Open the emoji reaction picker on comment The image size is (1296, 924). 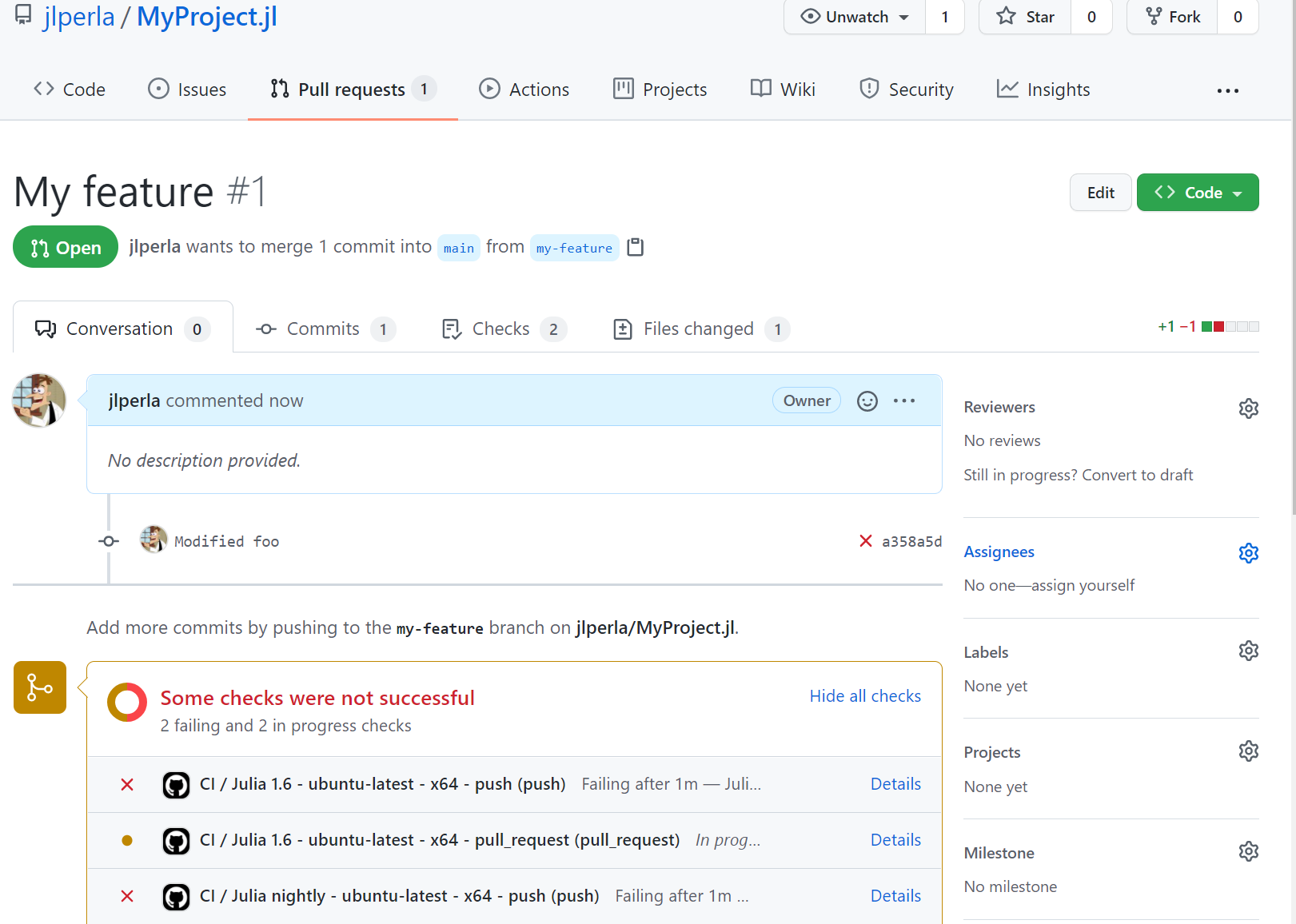pos(867,401)
